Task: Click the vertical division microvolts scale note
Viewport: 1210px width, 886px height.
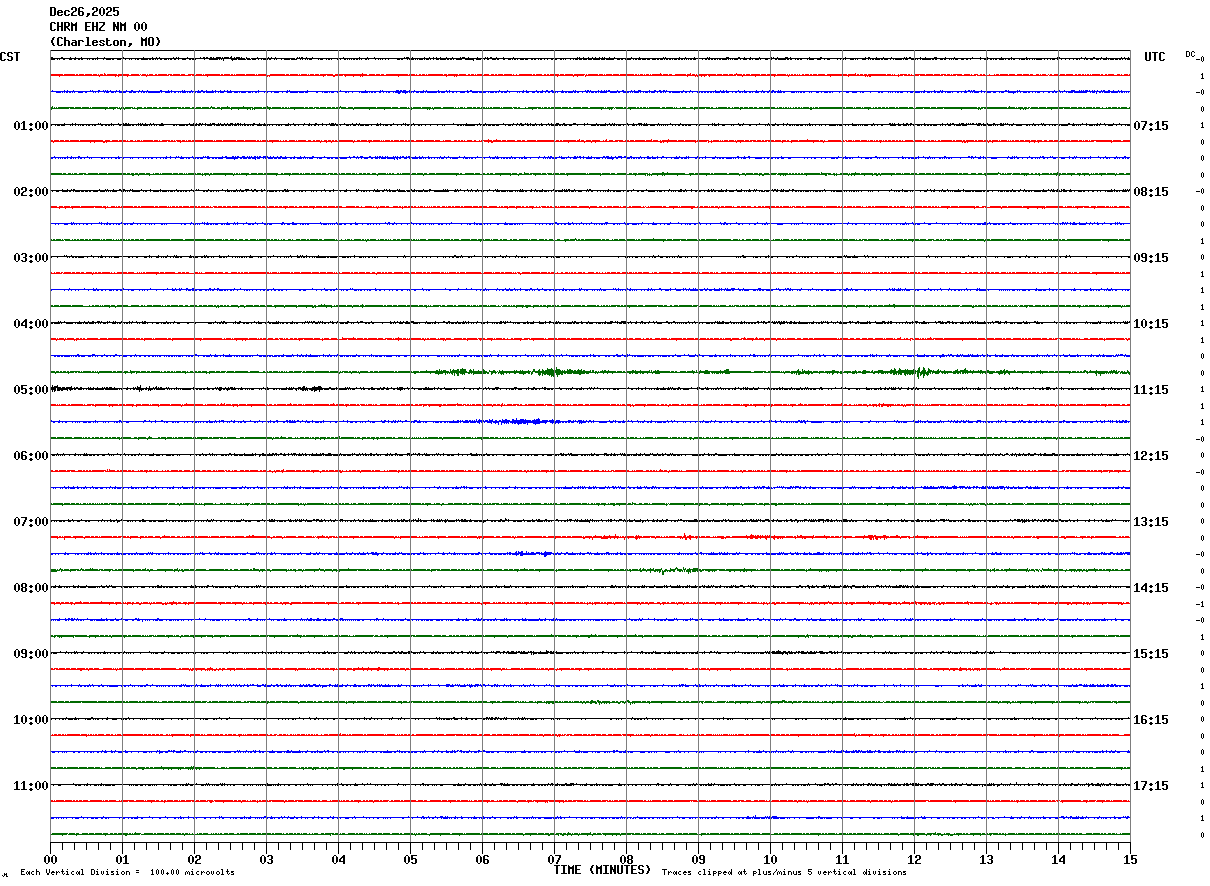Action: click(x=127, y=873)
